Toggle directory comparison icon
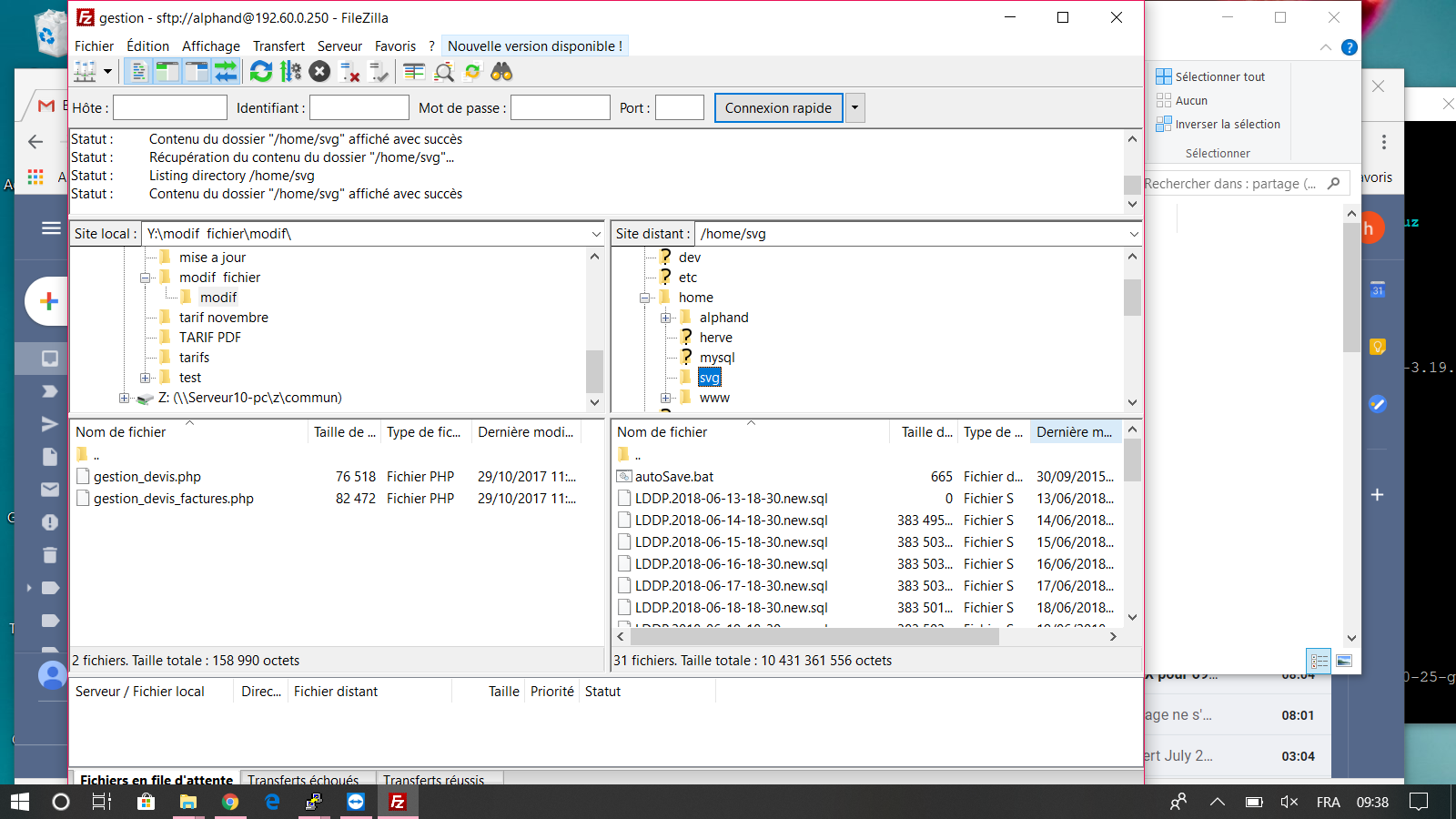 coord(444,71)
